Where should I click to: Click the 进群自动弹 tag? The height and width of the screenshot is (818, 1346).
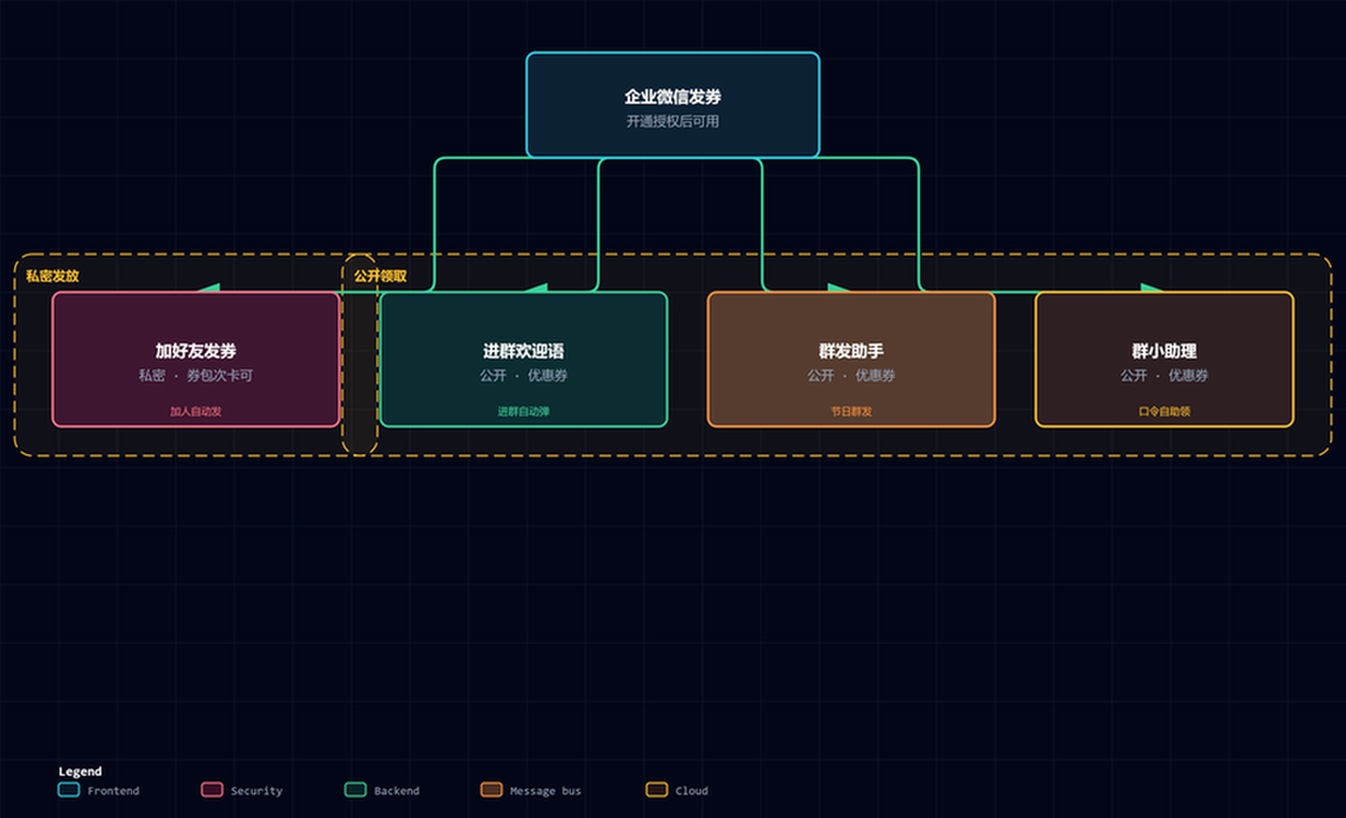(x=524, y=411)
